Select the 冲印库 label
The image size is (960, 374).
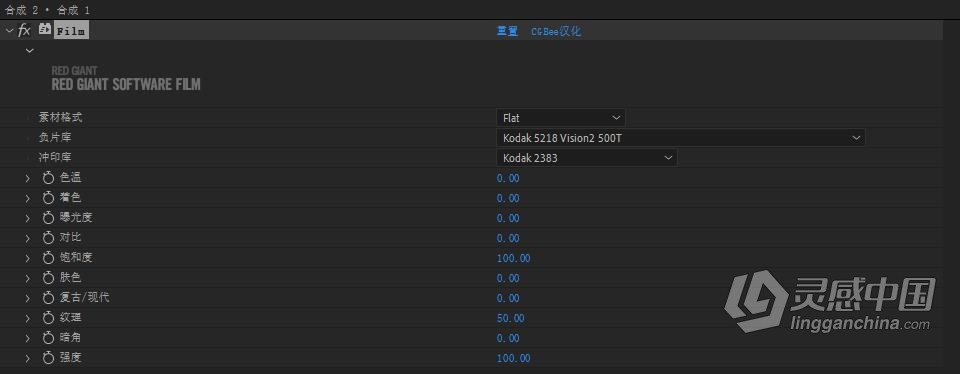click(55, 157)
